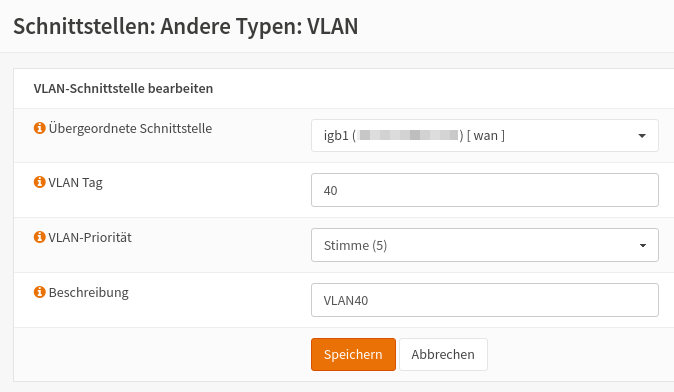The width and height of the screenshot is (674, 392).
Task: Click into the VLAN40 description field
Action: click(x=484, y=300)
